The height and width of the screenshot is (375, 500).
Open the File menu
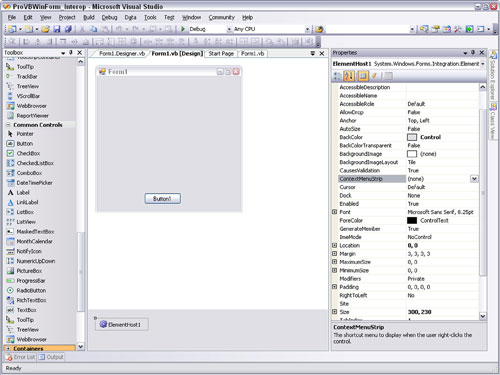click(12, 17)
